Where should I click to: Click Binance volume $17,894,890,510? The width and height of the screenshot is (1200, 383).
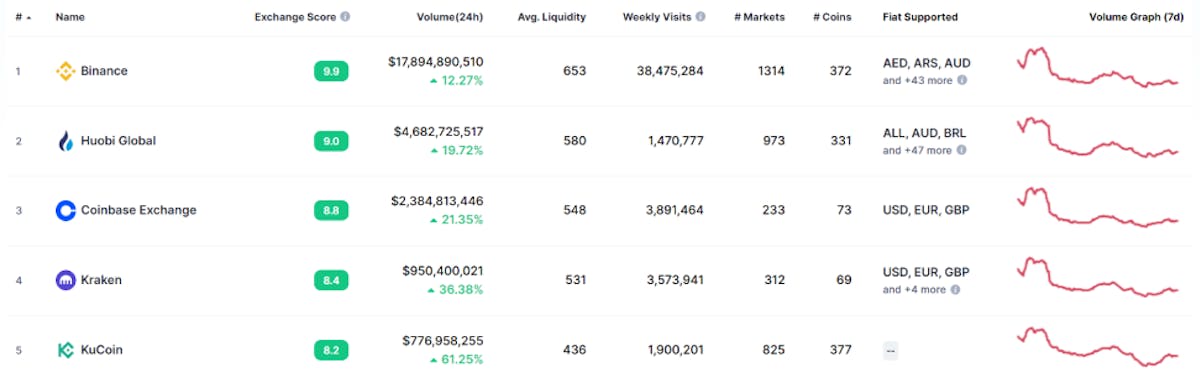(x=436, y=62)
